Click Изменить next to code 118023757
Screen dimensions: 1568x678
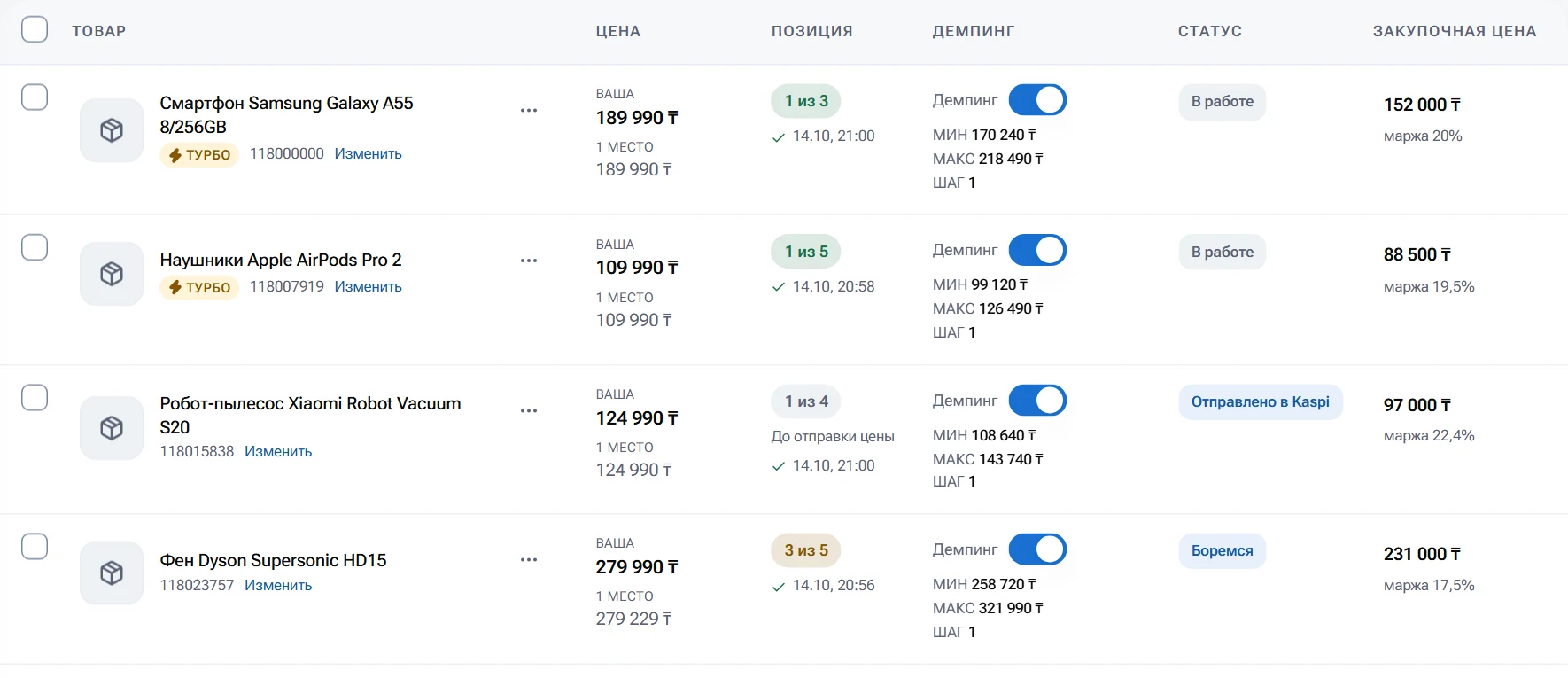tap(278, 586)
